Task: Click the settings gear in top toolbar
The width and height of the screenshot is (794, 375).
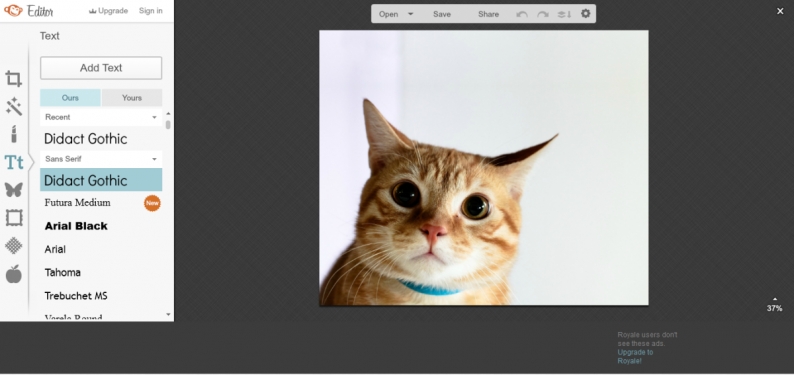Action: click(x=585, y=14)
